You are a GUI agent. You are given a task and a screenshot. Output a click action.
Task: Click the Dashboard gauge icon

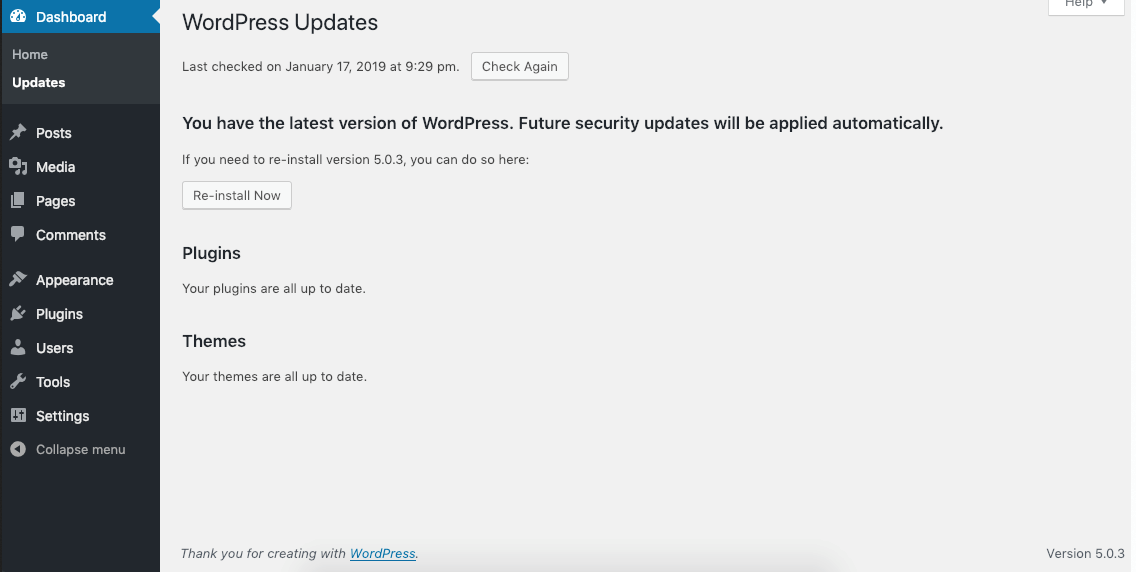click(18, 17)
